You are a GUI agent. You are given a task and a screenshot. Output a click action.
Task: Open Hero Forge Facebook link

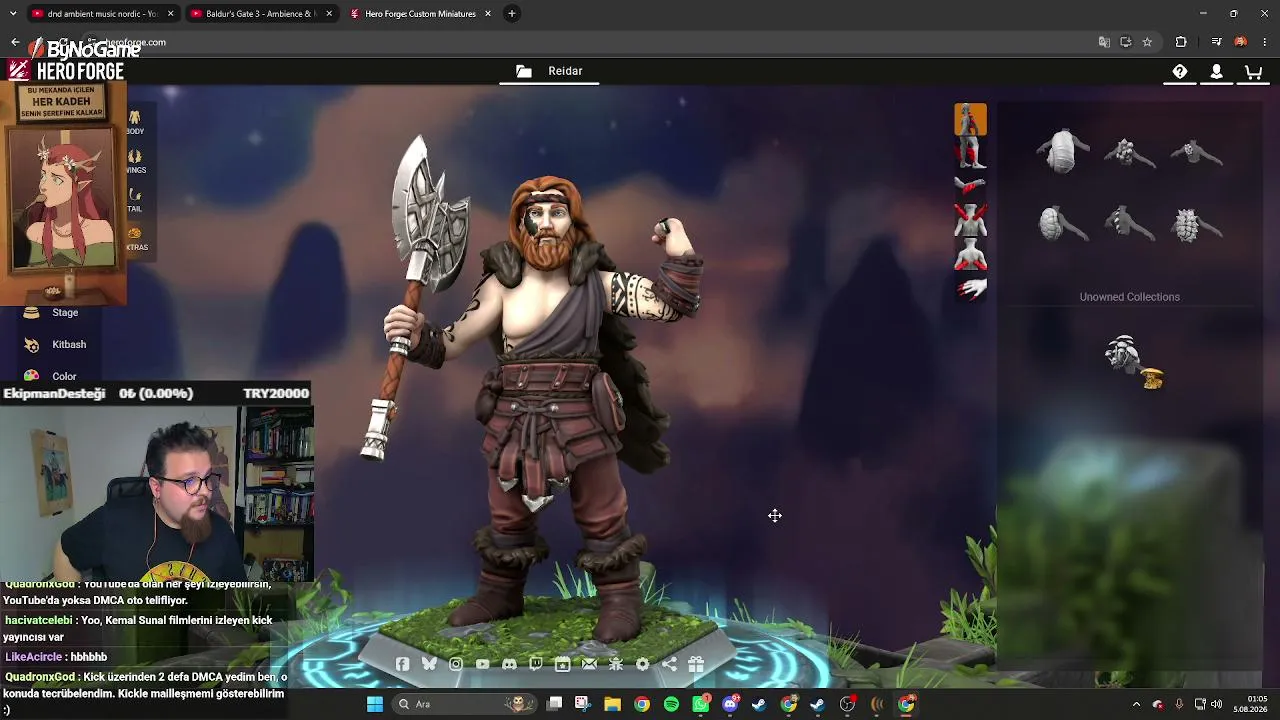402,664
